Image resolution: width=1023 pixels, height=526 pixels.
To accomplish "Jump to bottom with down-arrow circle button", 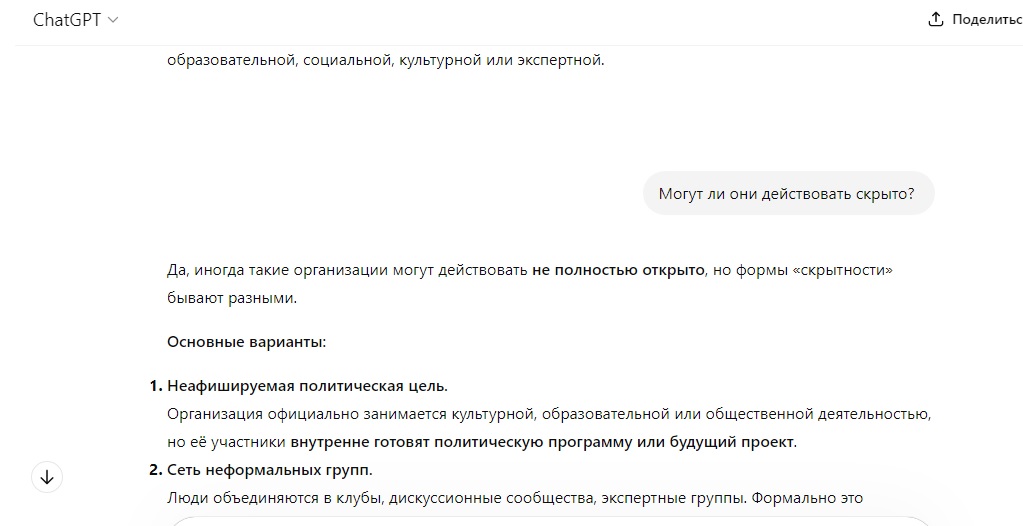I will (x=47, y=477).
